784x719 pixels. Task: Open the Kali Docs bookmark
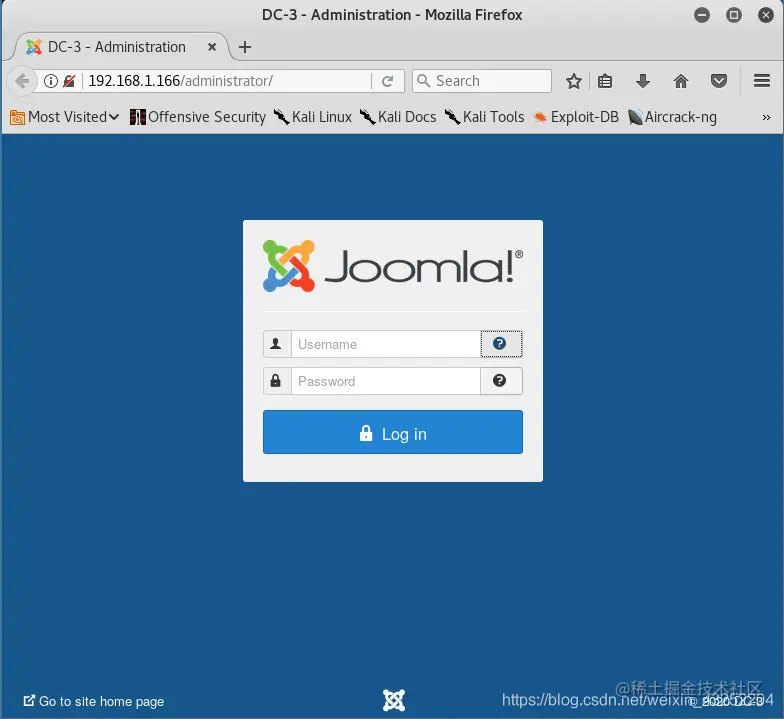pos(398,117)
